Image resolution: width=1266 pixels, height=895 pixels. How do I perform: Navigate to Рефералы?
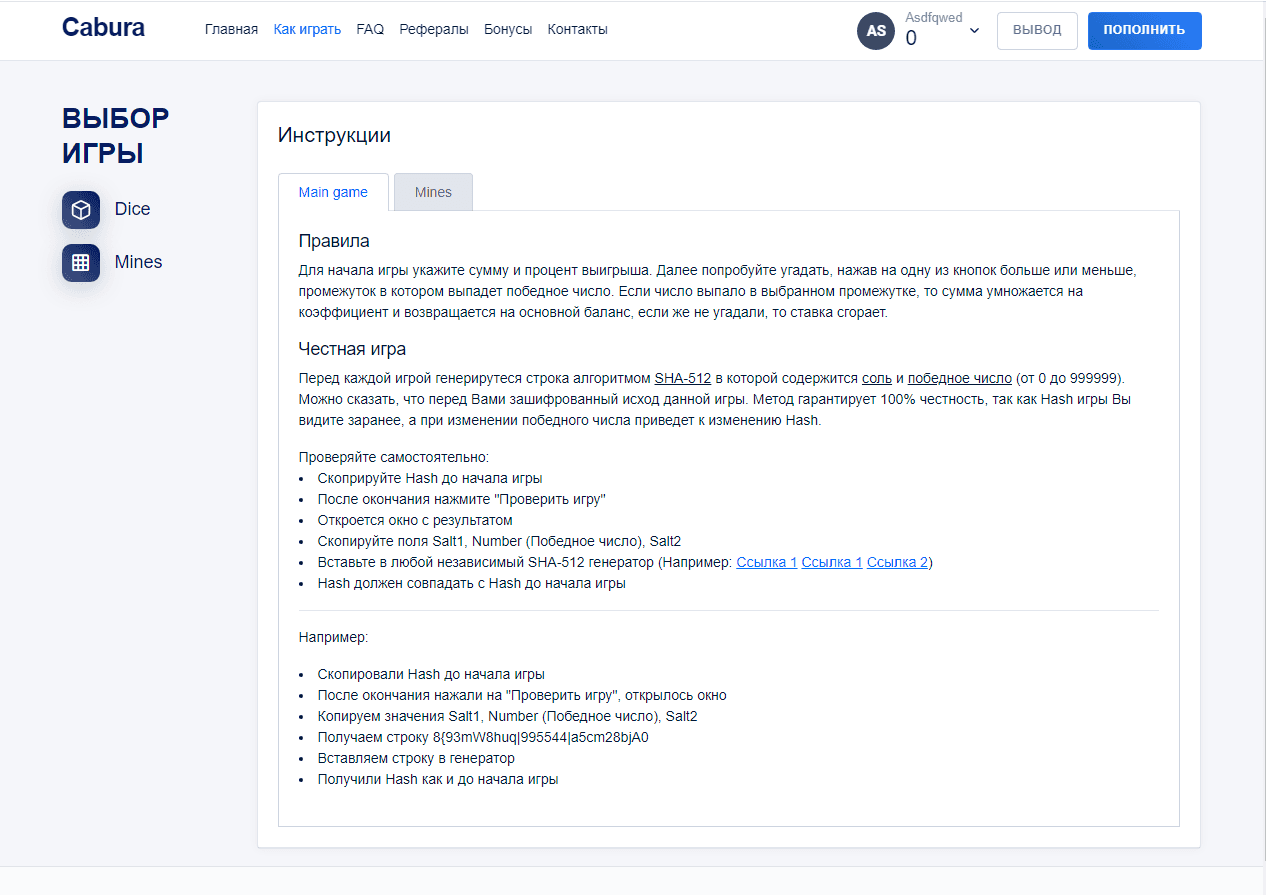(434, 30)
